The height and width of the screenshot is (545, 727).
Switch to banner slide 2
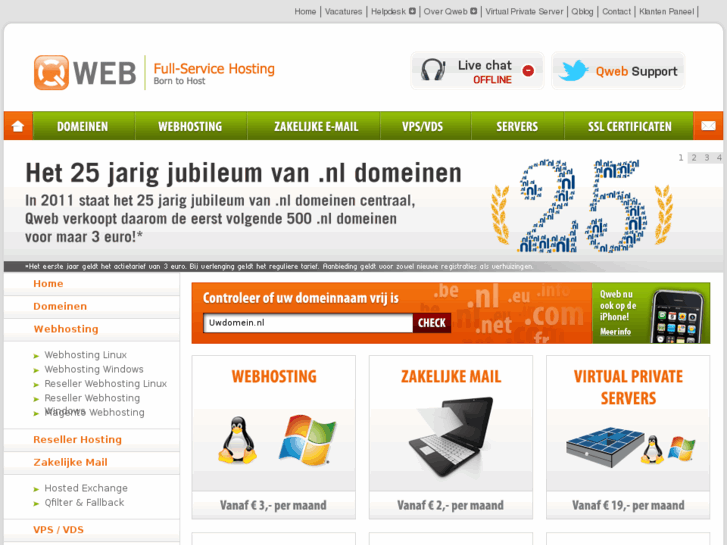click(694, 158)
